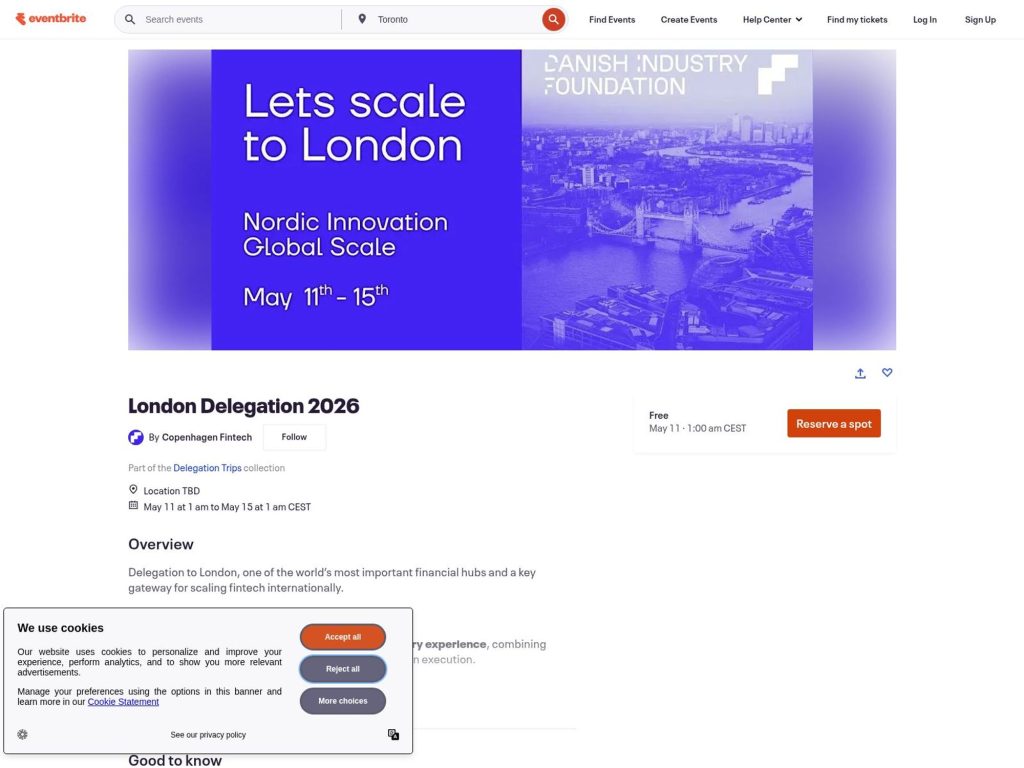Click the location pin icon in the search bar
Image resolution: width=1024 pixels, height=768 pixels.
coord(362,18)
